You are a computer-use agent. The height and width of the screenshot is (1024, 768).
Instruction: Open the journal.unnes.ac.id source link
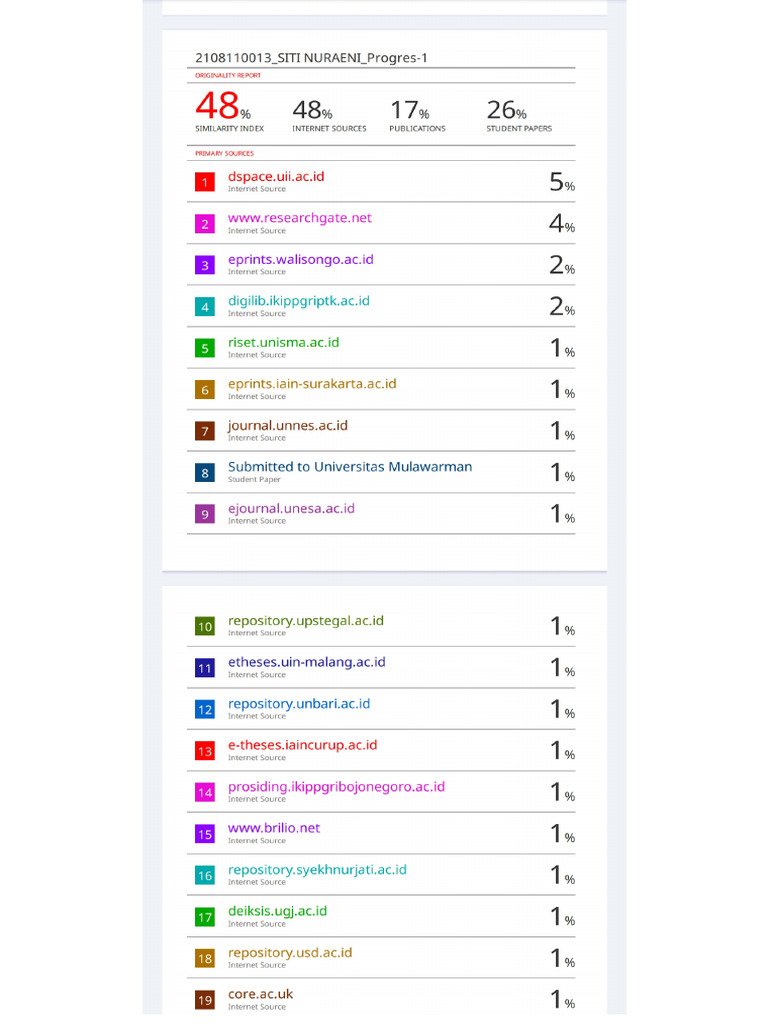point(288,426)
